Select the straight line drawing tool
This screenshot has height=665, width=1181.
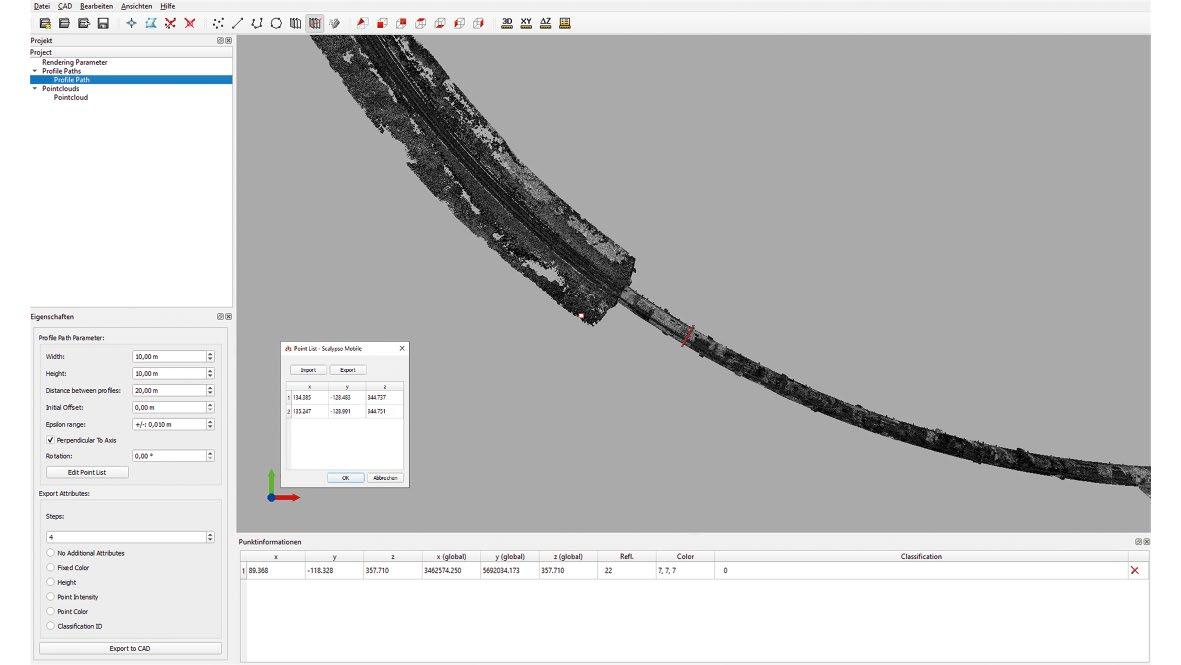click(x=237, y=23)
